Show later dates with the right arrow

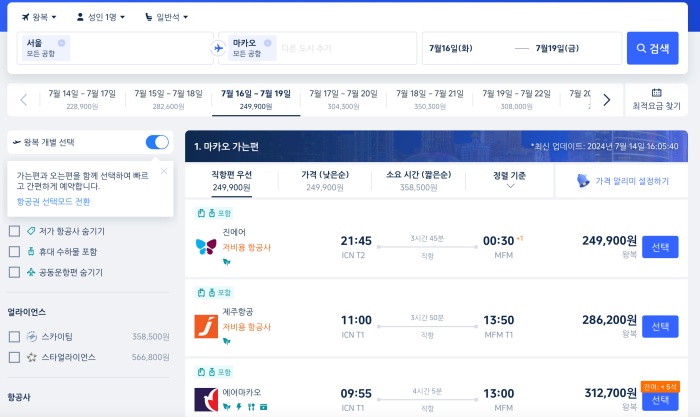tap(606, 100)
